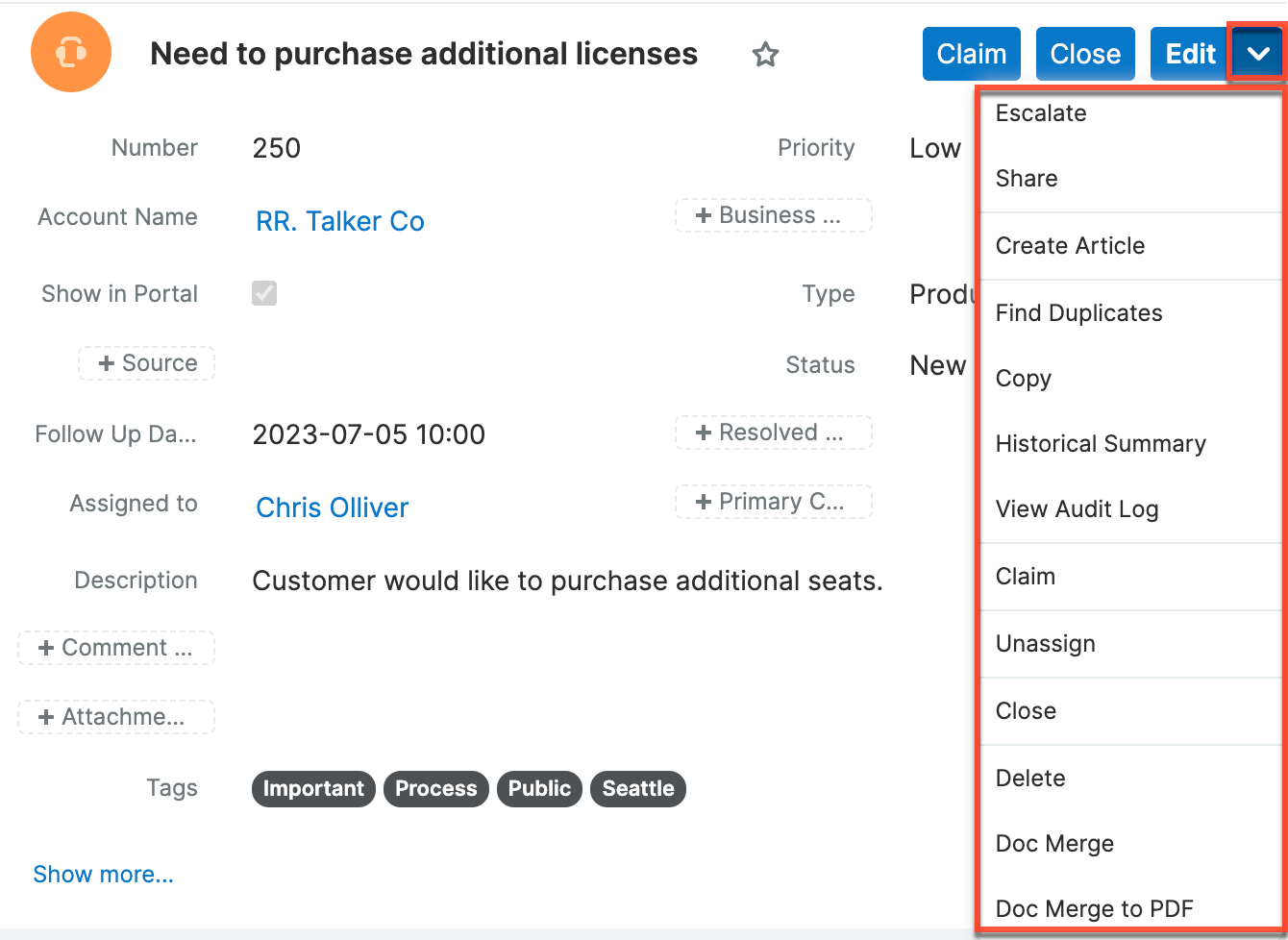Screen dimensions: 1288x940
Task: Click the blue Claim button in header
Action: [x=971, y=54]
